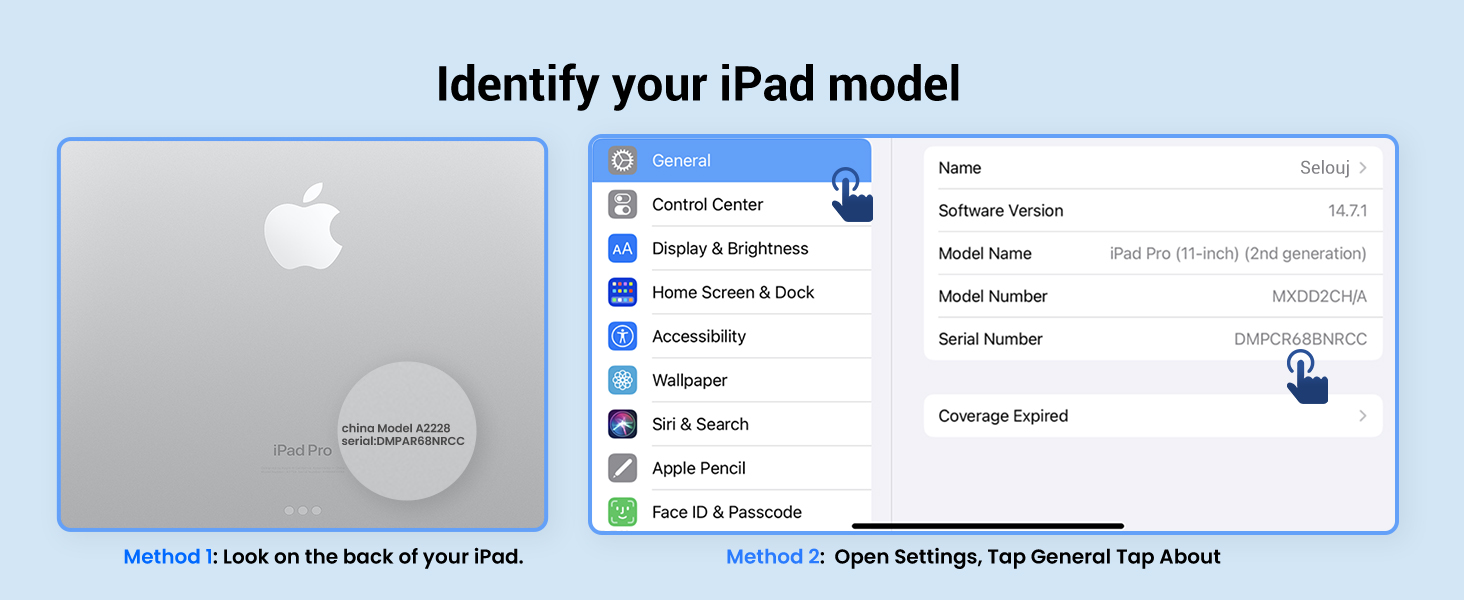Open Wallpaper settings
This screenshot has width=1464, height=600.
732,380
